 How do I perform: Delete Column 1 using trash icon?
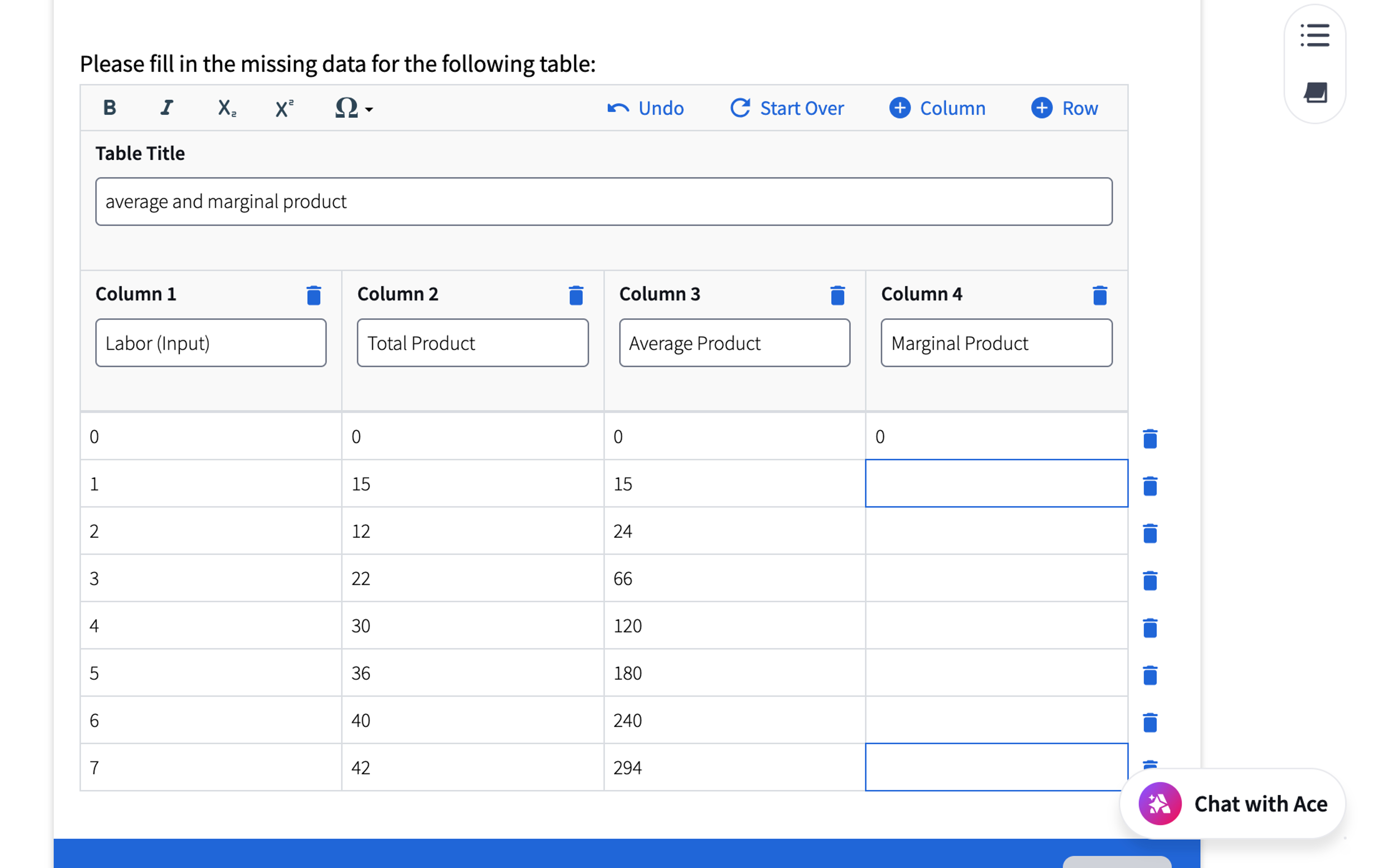pos(314,295)
